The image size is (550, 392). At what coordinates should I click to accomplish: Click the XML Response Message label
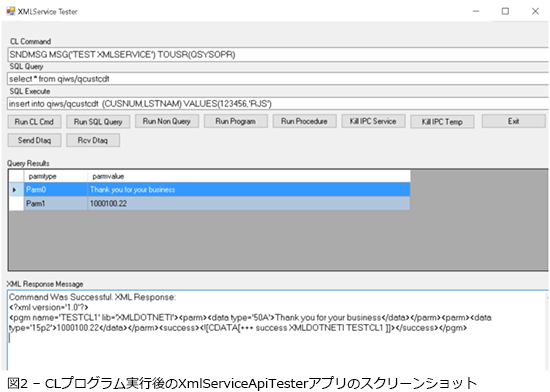pos(45,284)
